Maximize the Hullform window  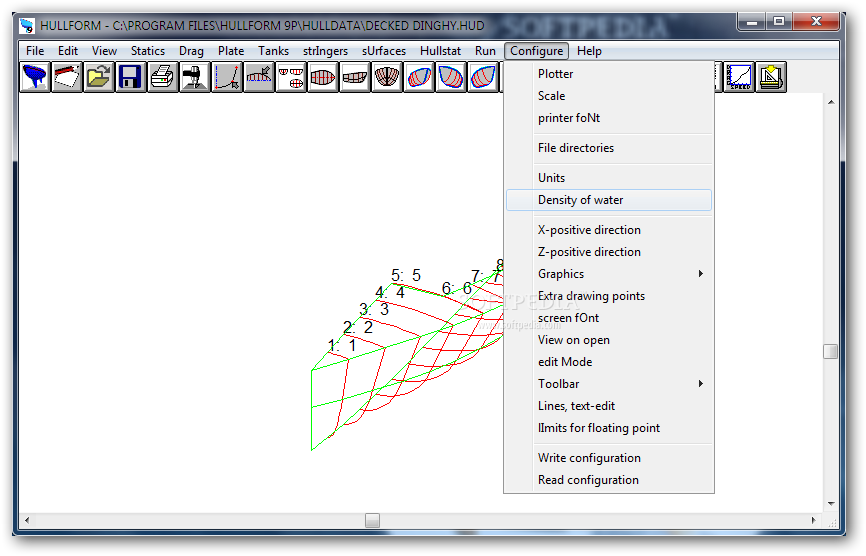pyautogui.click(x=779, y=22)
